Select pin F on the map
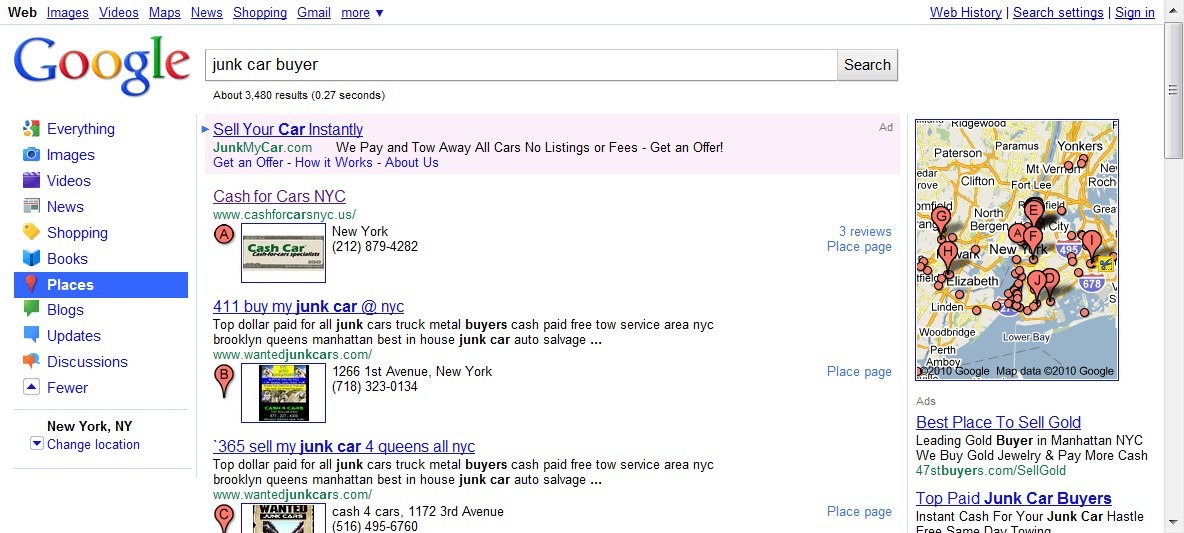The image size is (1184, 533). 1034,239
